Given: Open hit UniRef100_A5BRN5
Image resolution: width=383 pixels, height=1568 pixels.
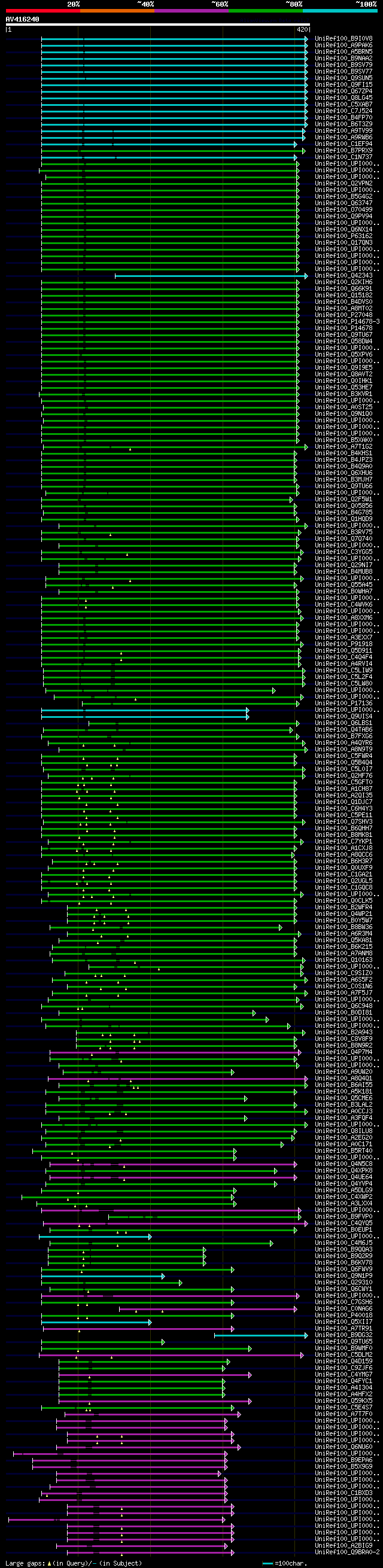Looking at the screenshot, I should coord(344,53).
